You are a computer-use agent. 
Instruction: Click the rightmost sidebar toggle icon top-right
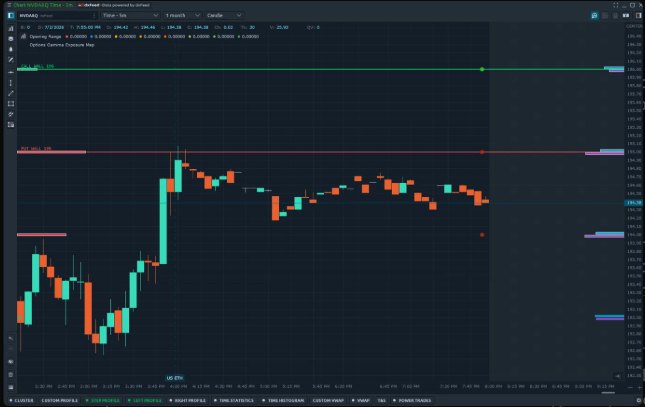coord(638,15)
